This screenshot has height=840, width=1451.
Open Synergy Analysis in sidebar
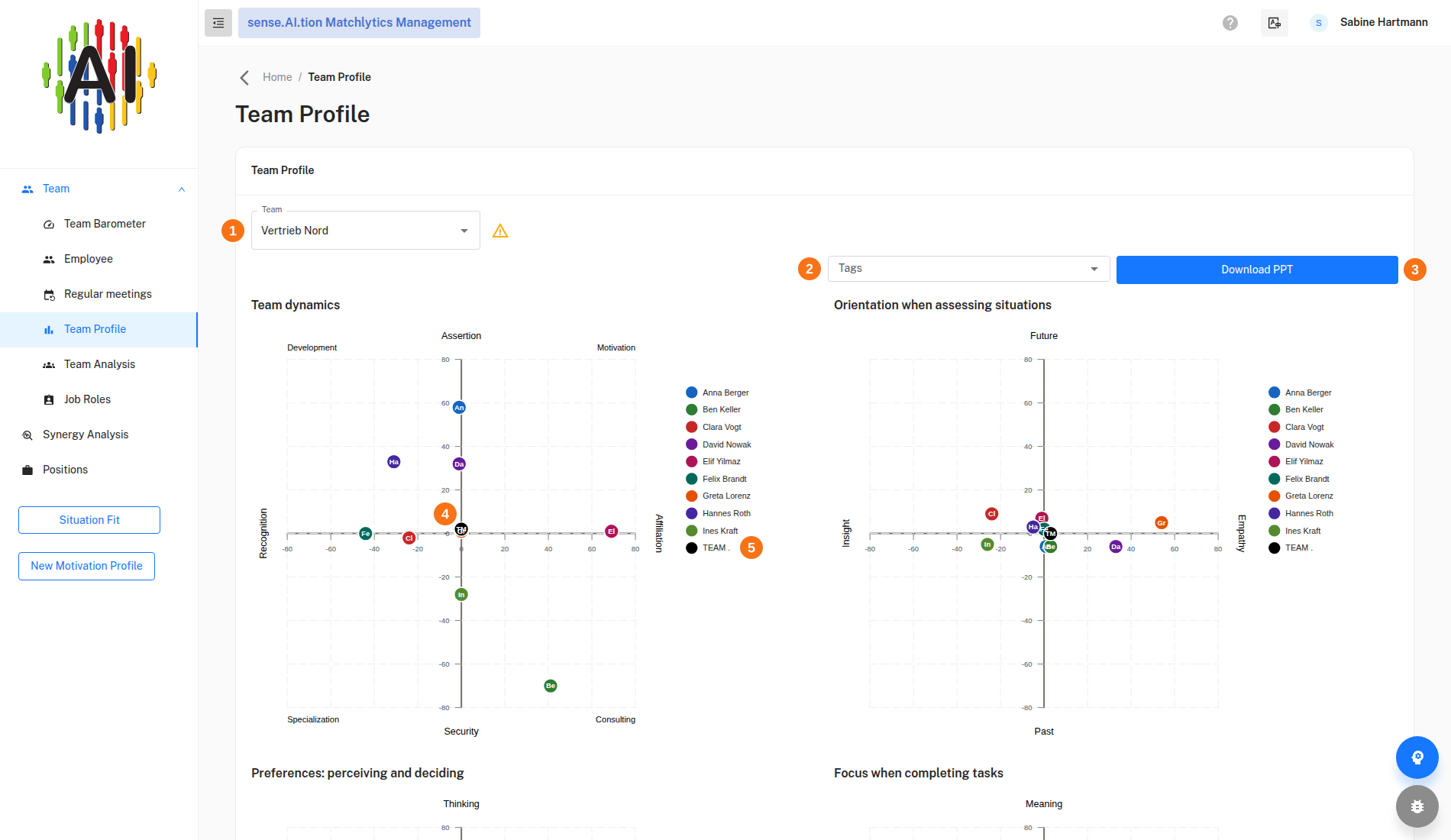click(x=99, y=435)
